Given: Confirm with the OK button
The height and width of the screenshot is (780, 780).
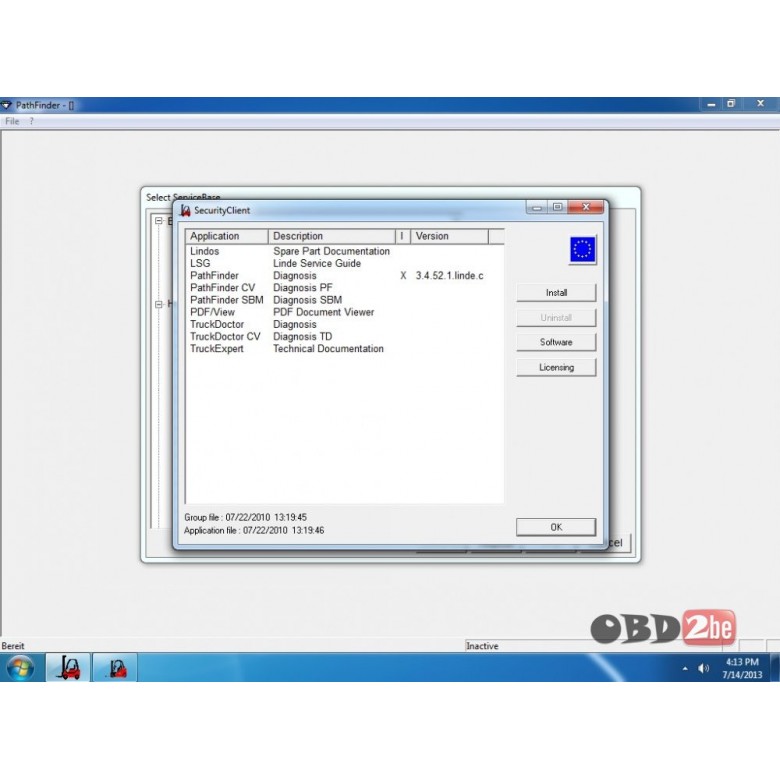Looking at the screenshot, I should 556,527.
